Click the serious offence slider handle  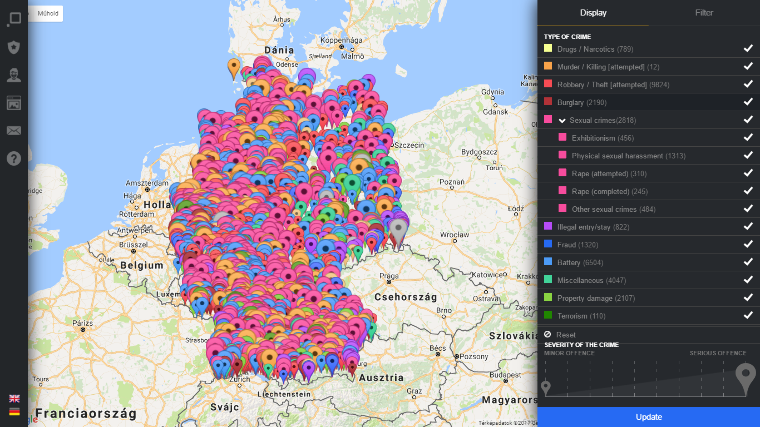745,380
